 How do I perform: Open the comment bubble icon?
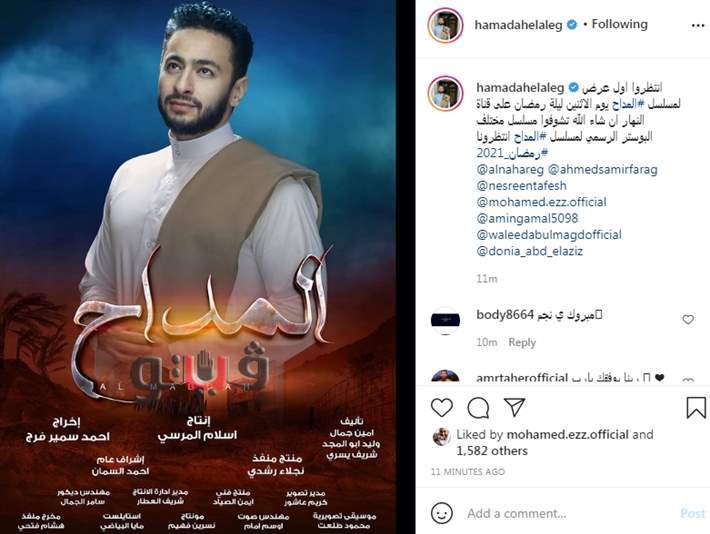pos(478,408)
